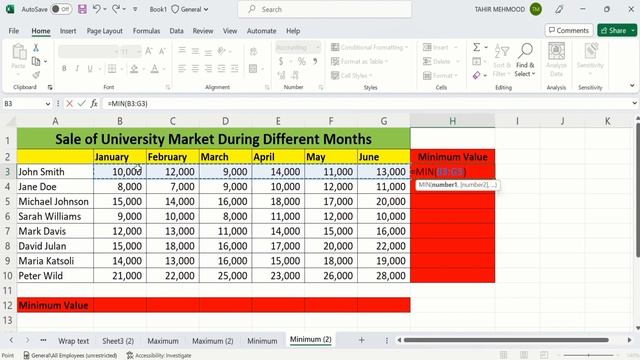640x360 pixels.
Task: Open Cell Styles dropdown
Action: [x=351, y=75]
